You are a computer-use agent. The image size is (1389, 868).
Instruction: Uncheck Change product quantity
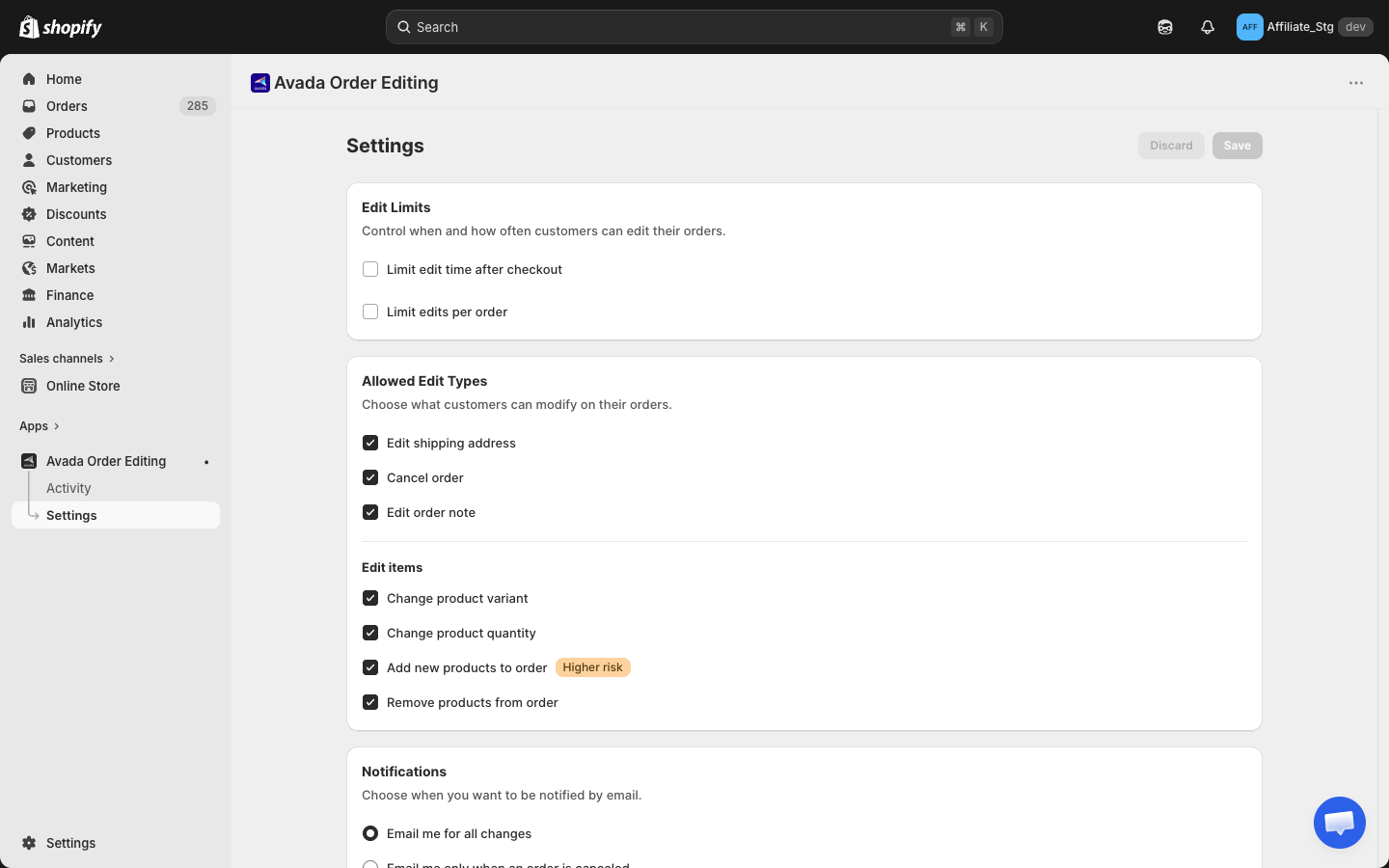(x=370, y=633)
